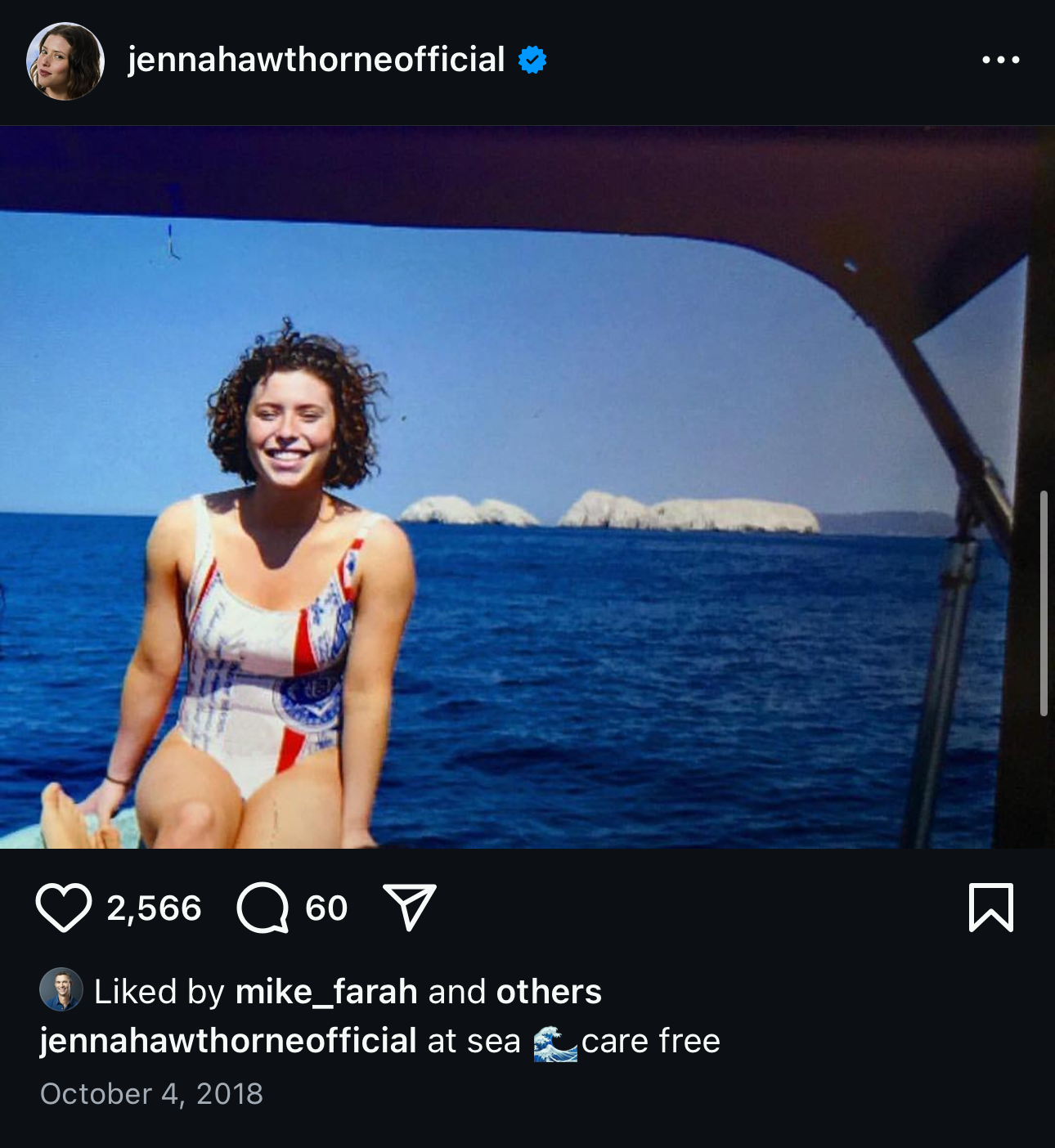The height and width of the screenshot is (1148, 1055).
Task: Click the blue verified badge
Action: click(x=532, y=60)
